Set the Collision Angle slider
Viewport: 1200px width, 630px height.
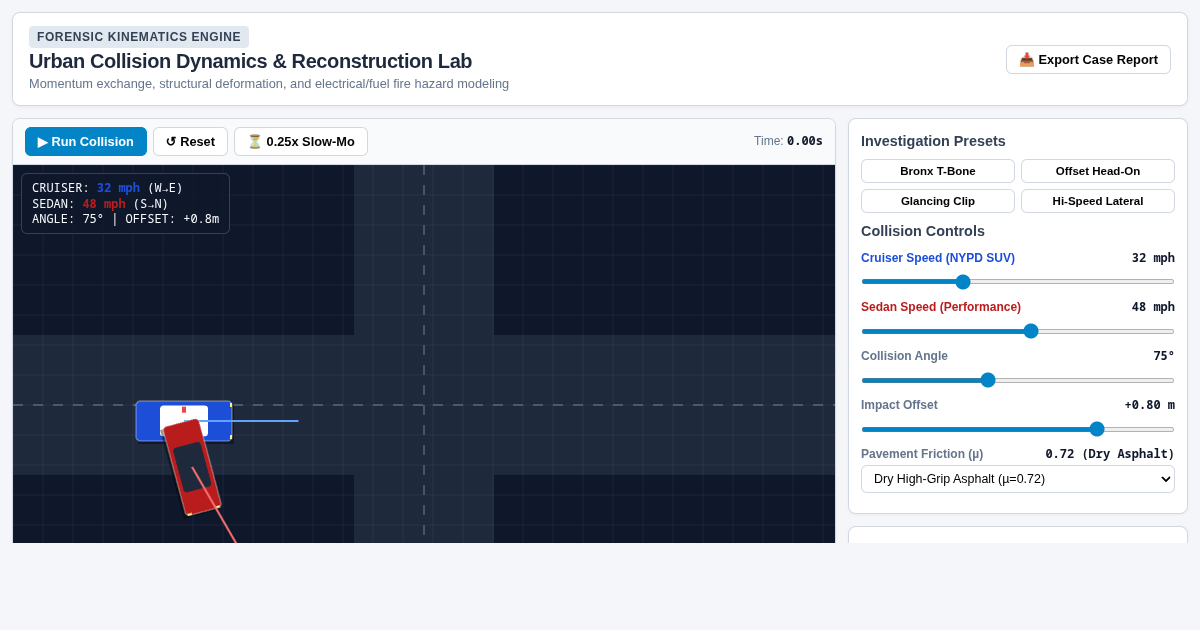tap(1018, 380)
